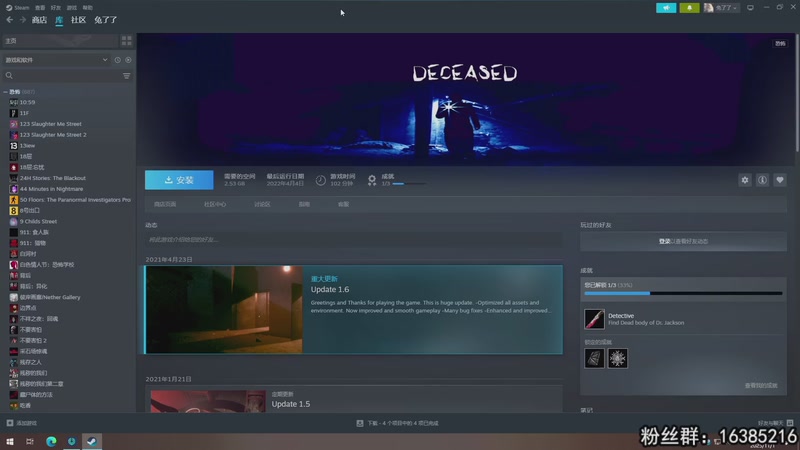The width and height of the screenshot is (800, 450).
Task: Select 10:59 in game list
Action: coord(27,102)
